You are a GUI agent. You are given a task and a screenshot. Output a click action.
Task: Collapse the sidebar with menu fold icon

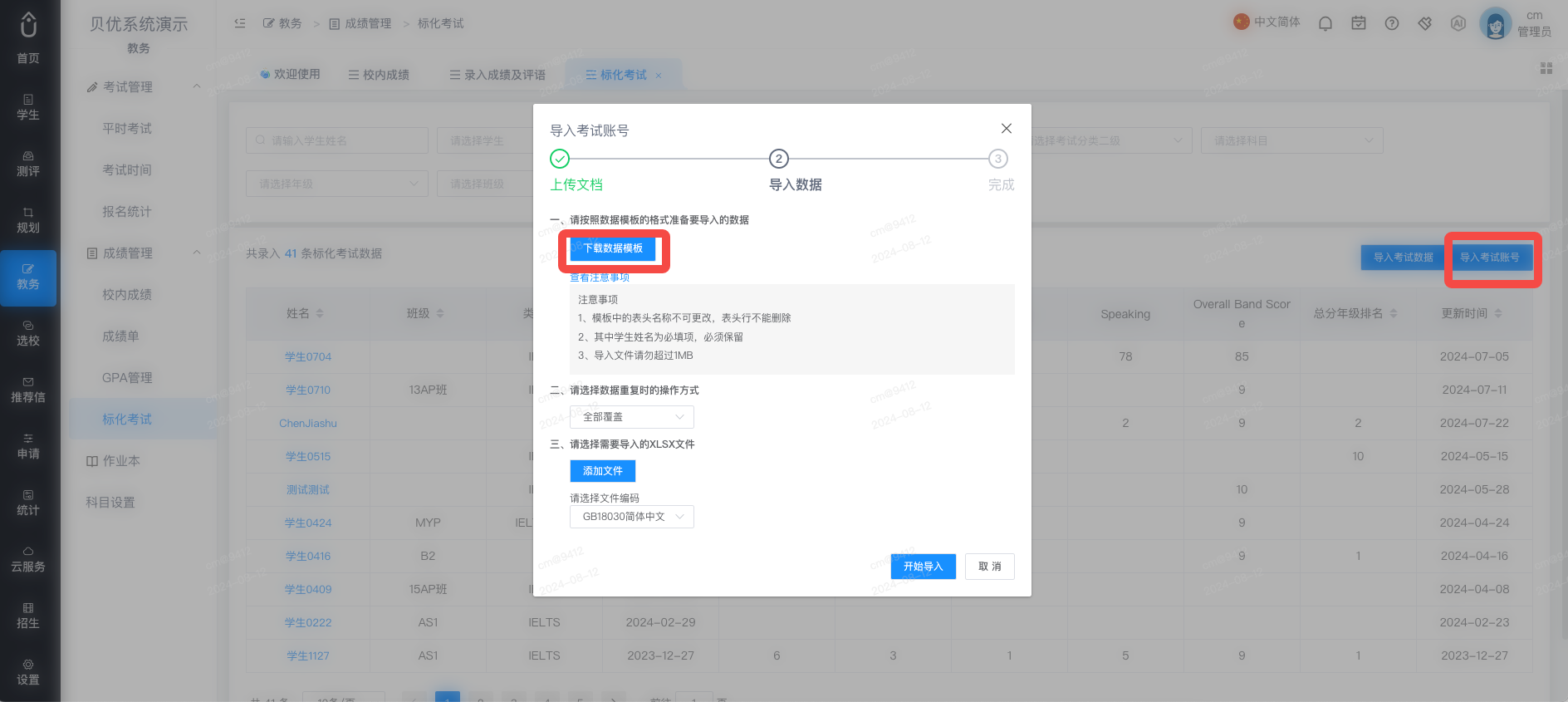(x=240, y=23)
